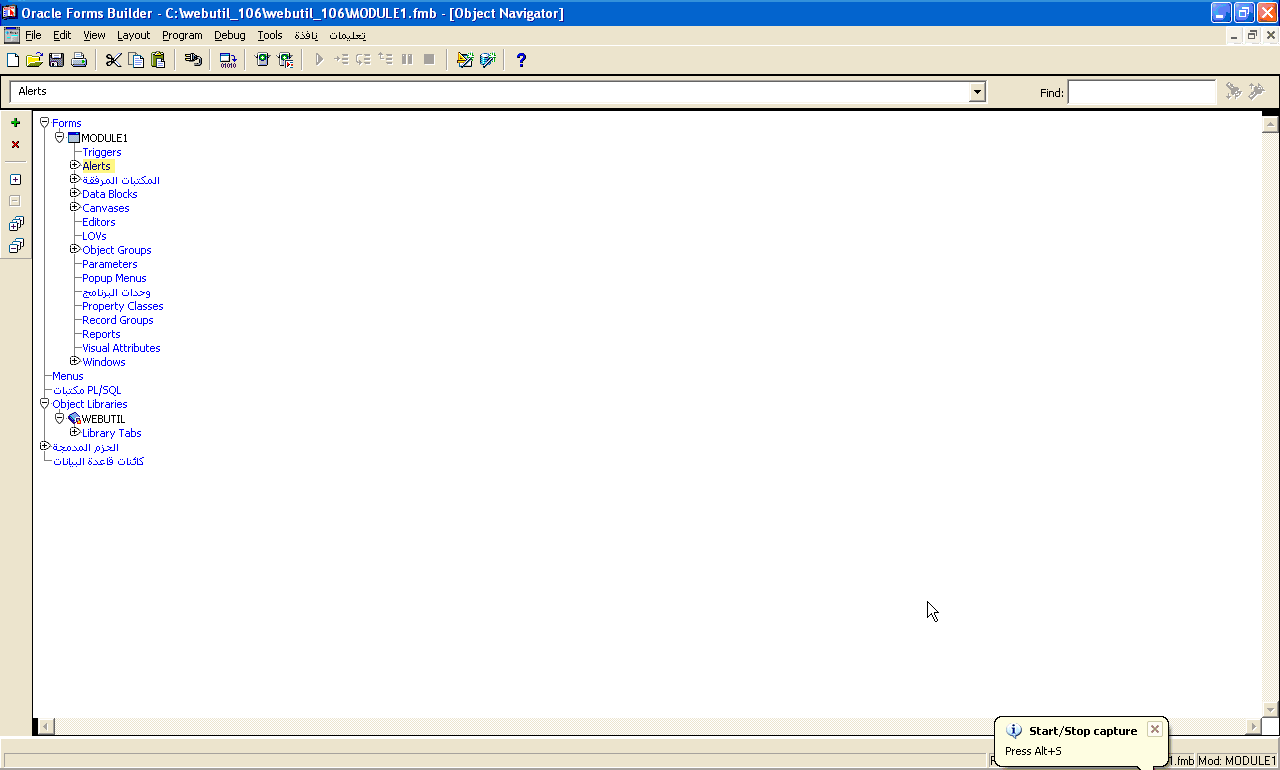Select Property Classes in the tree
1280x770 pixels.
(122, 306)
